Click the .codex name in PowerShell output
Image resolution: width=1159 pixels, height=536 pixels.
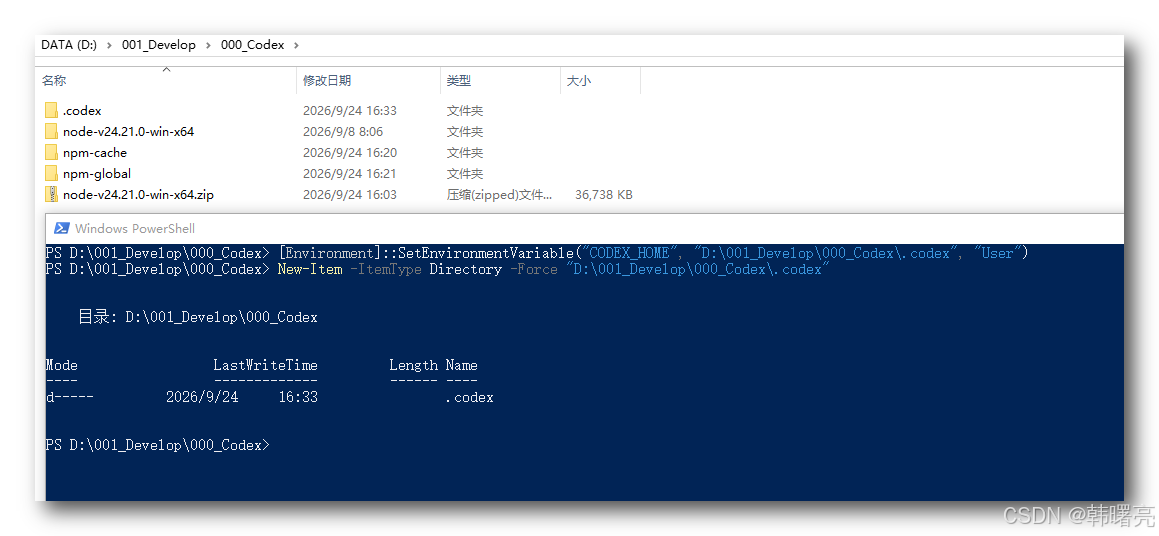tap(469, 397)
